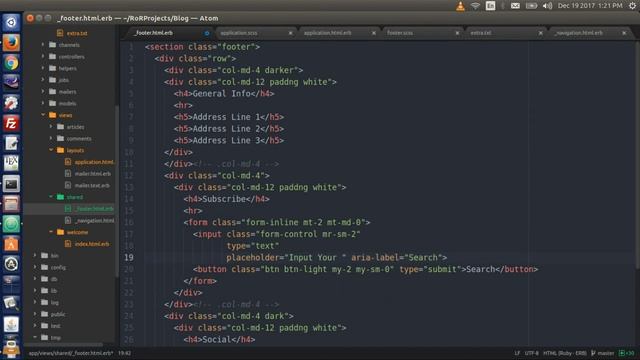This screenshot has height=360, width=640.
Task: Change the LF line ending setting
Action: click(x=517, y=353)
